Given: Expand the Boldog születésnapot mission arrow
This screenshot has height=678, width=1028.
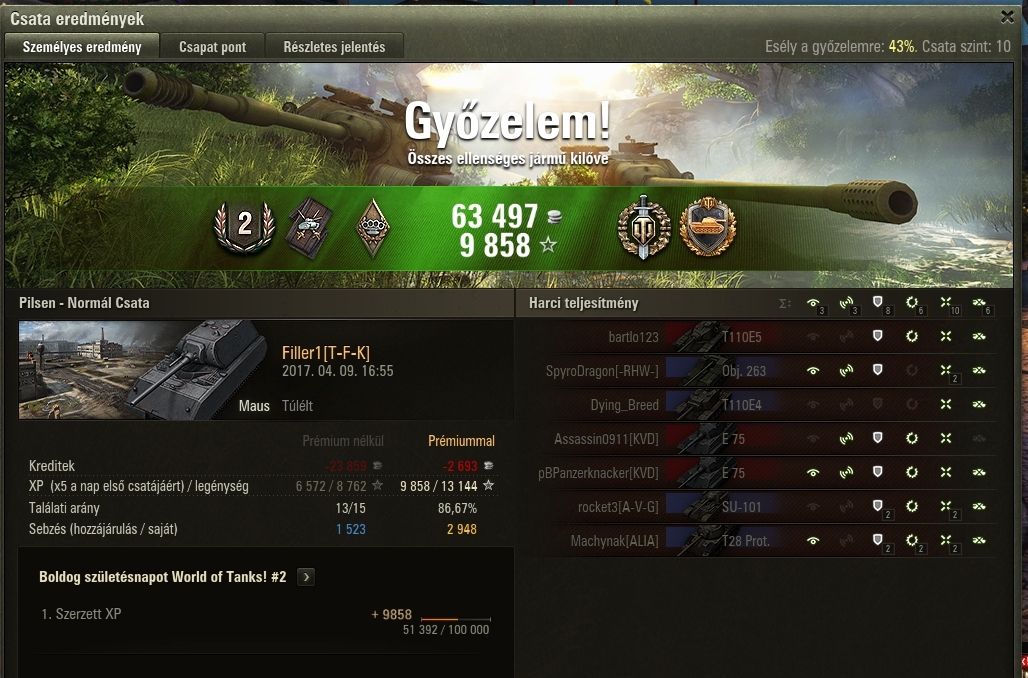Looking at the screenshot, I should point(306,577).
